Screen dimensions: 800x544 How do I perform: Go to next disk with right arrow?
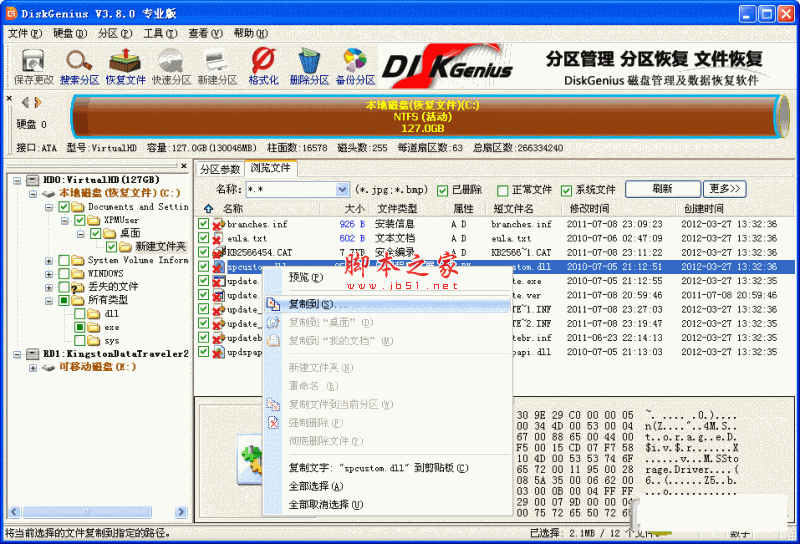(38, 103)
